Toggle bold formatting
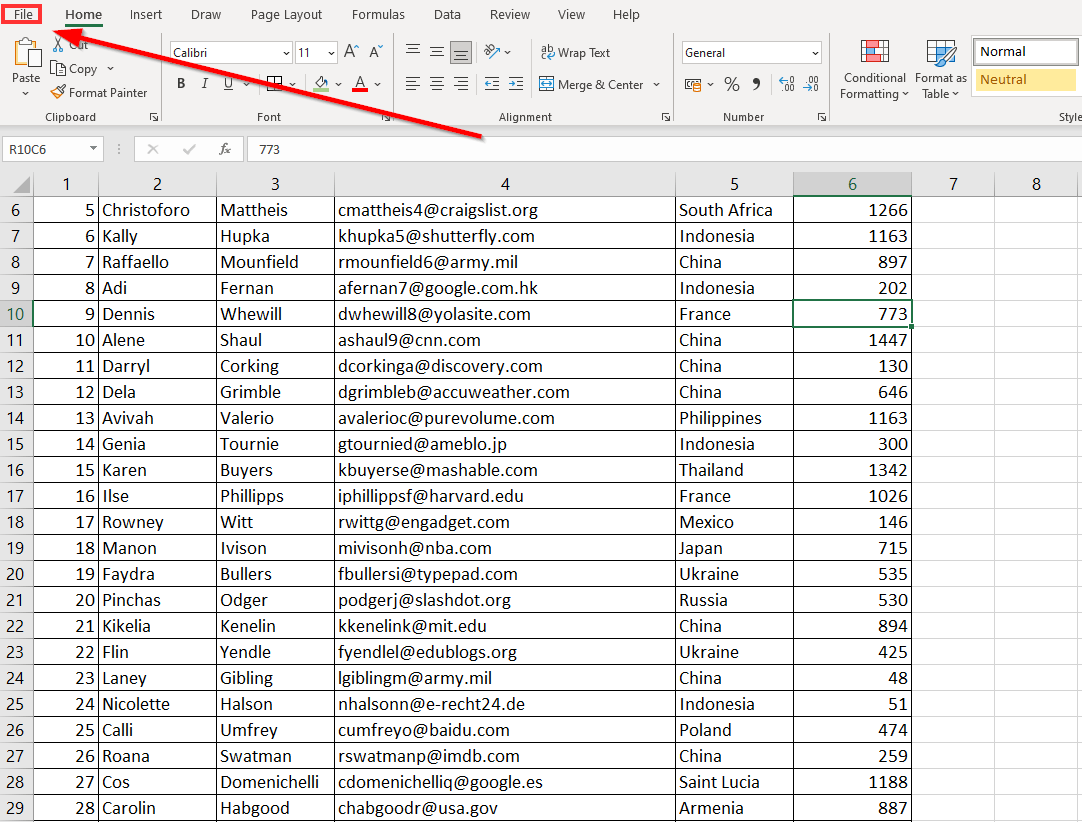Viewport: 1082px width, 822px height. tap(180, 84)
